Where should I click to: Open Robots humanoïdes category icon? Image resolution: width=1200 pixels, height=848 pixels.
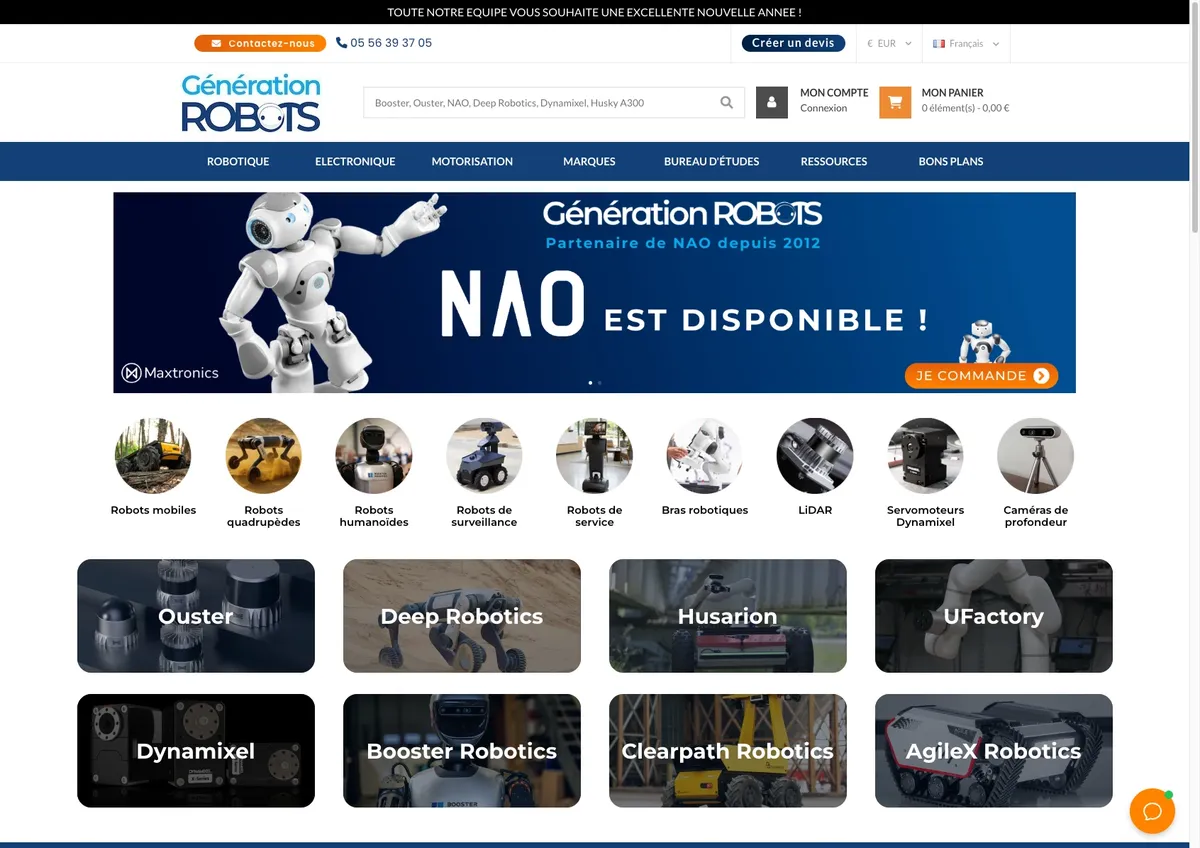(374, 456)
